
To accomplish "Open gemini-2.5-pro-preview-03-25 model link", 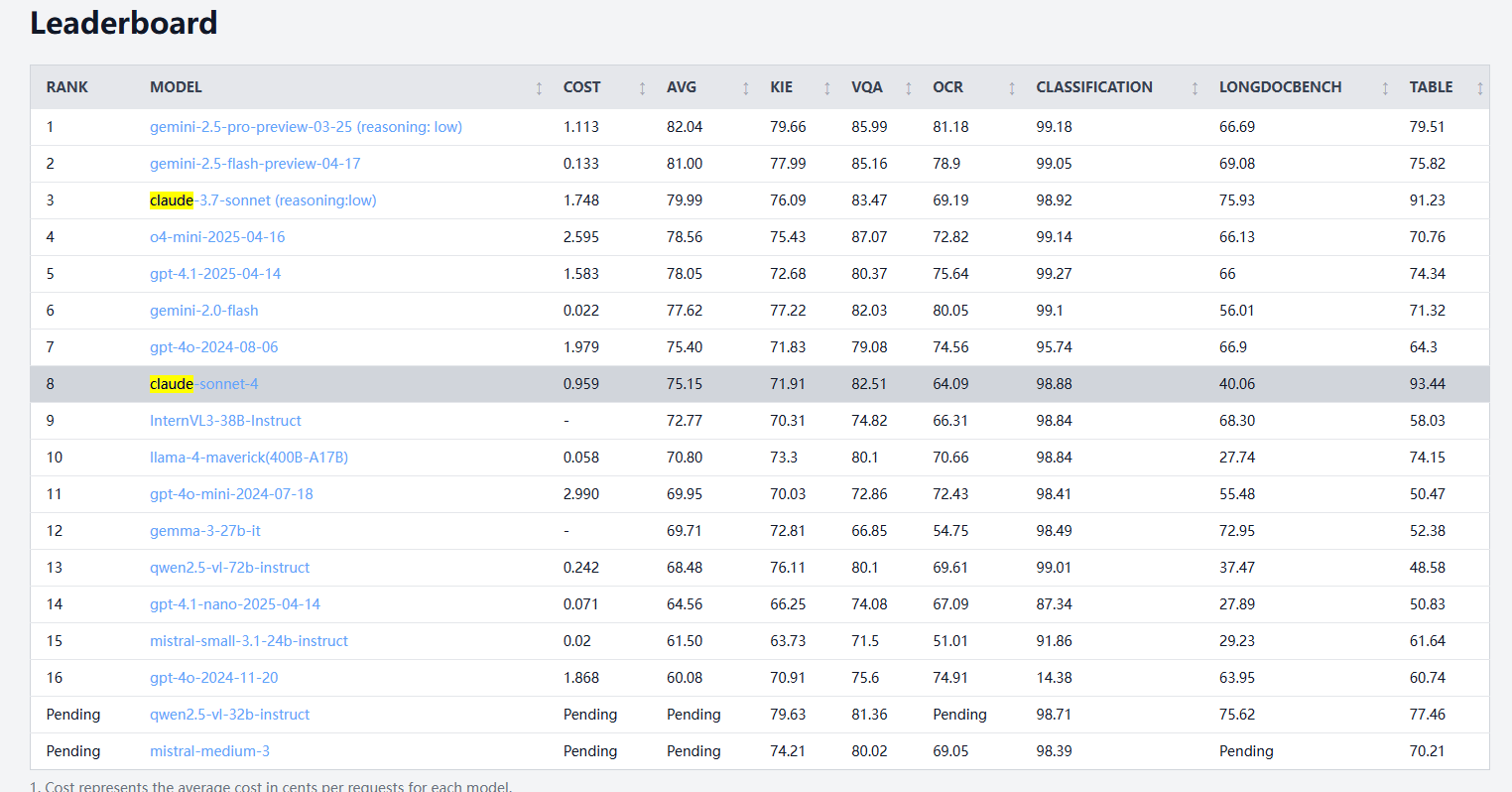I will [x=306, y=127].
